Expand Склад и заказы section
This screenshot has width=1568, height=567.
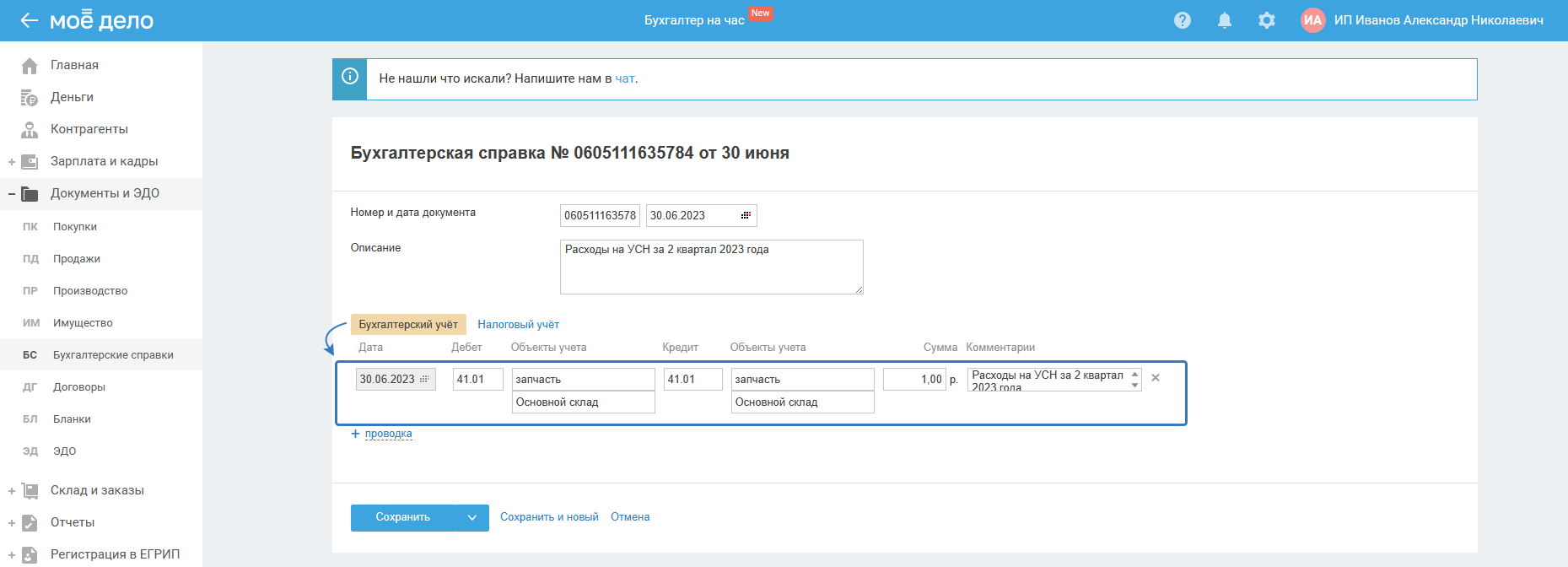(x=12, y=491)
